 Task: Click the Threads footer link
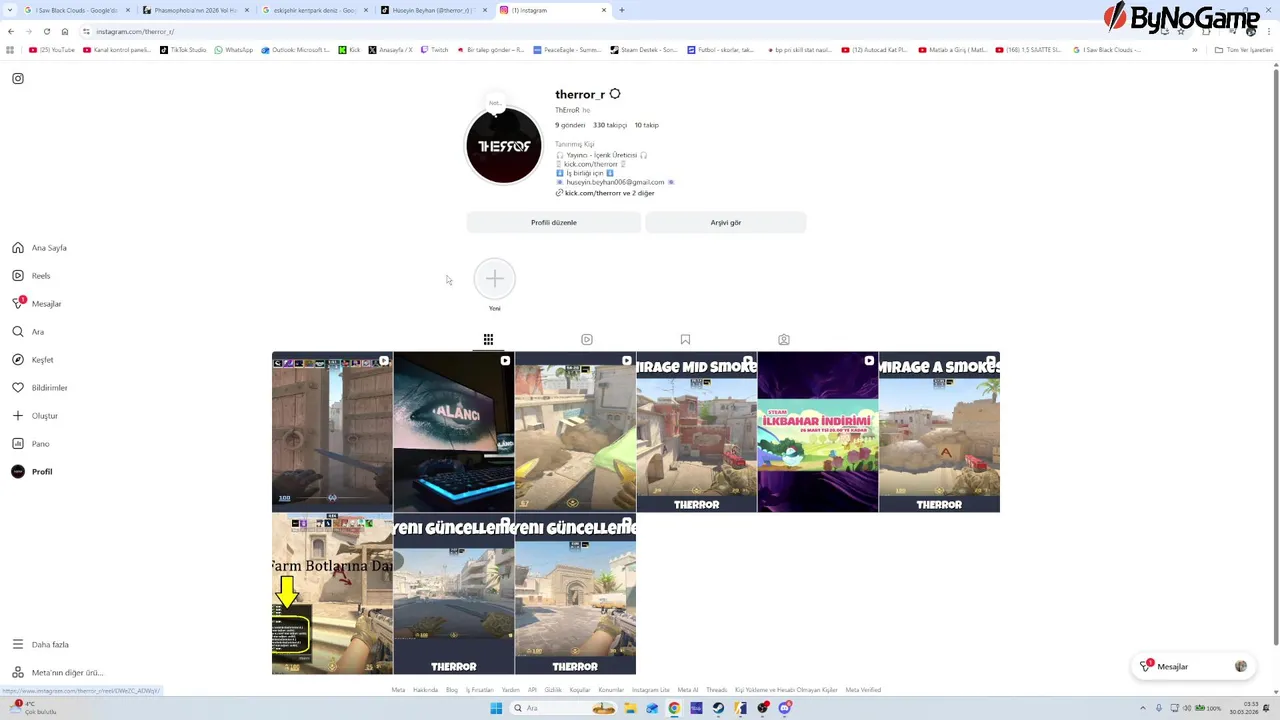(716, 690)
